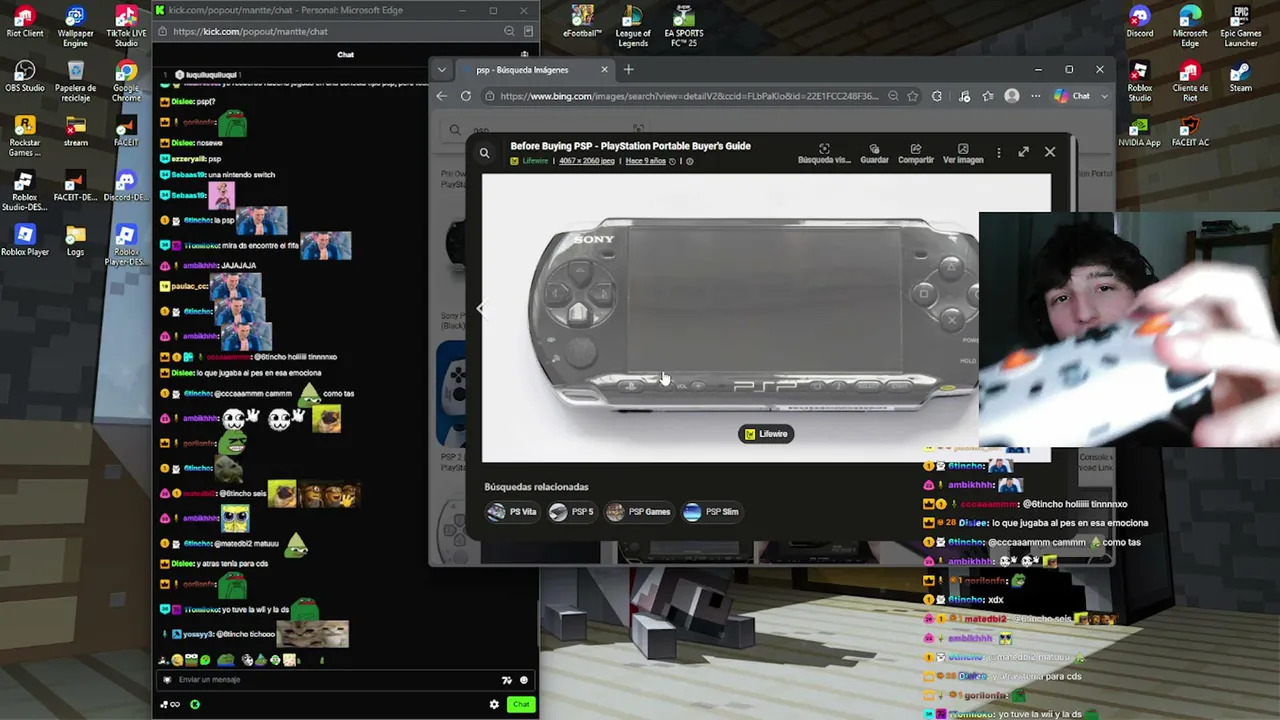Open the Kick chat users icon
1280x720 pixels.
[524, 55]
